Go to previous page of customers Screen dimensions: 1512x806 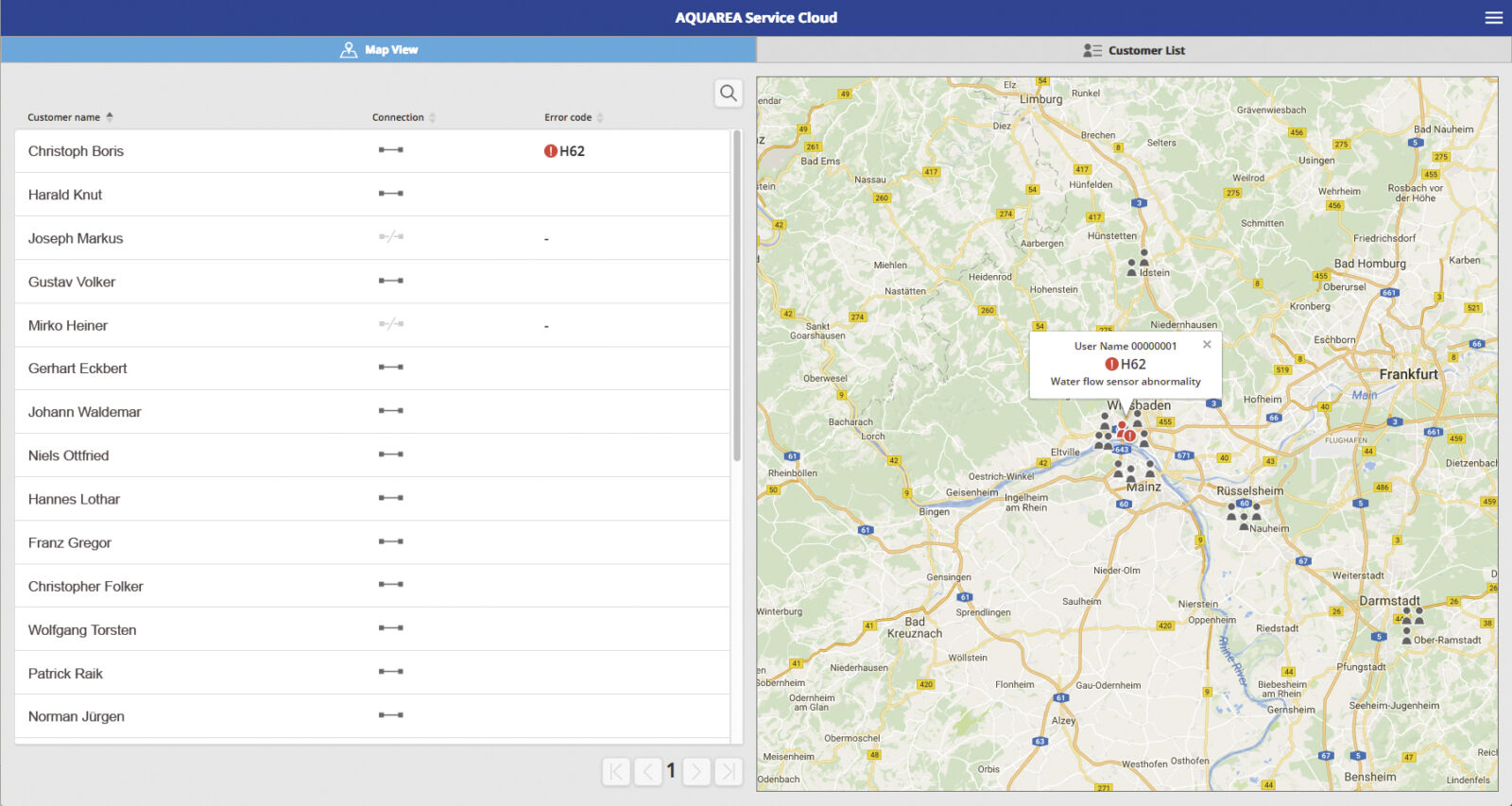pyautogui.click(x=648, y=772)
